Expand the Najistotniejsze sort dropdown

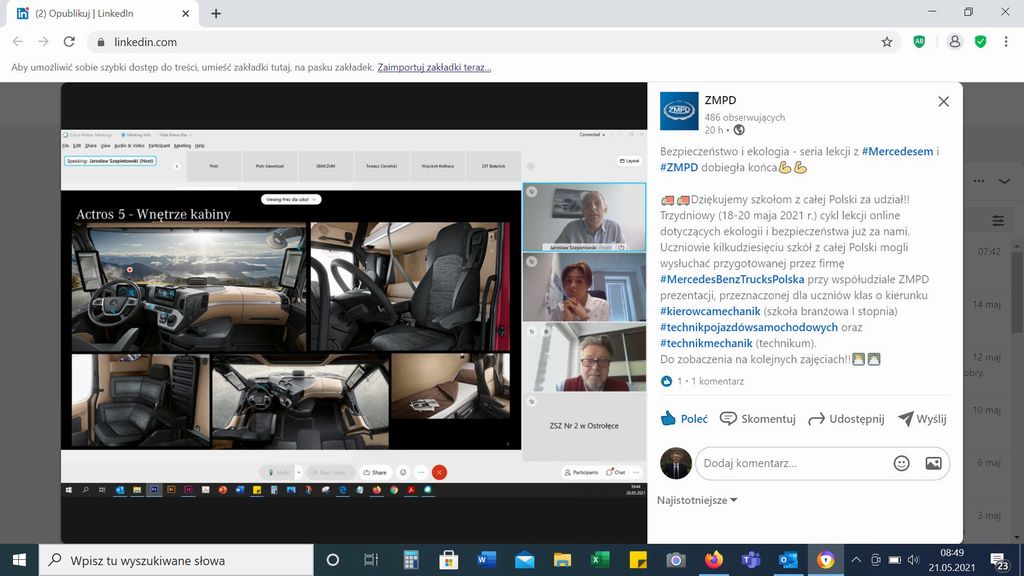pos(697,500)
